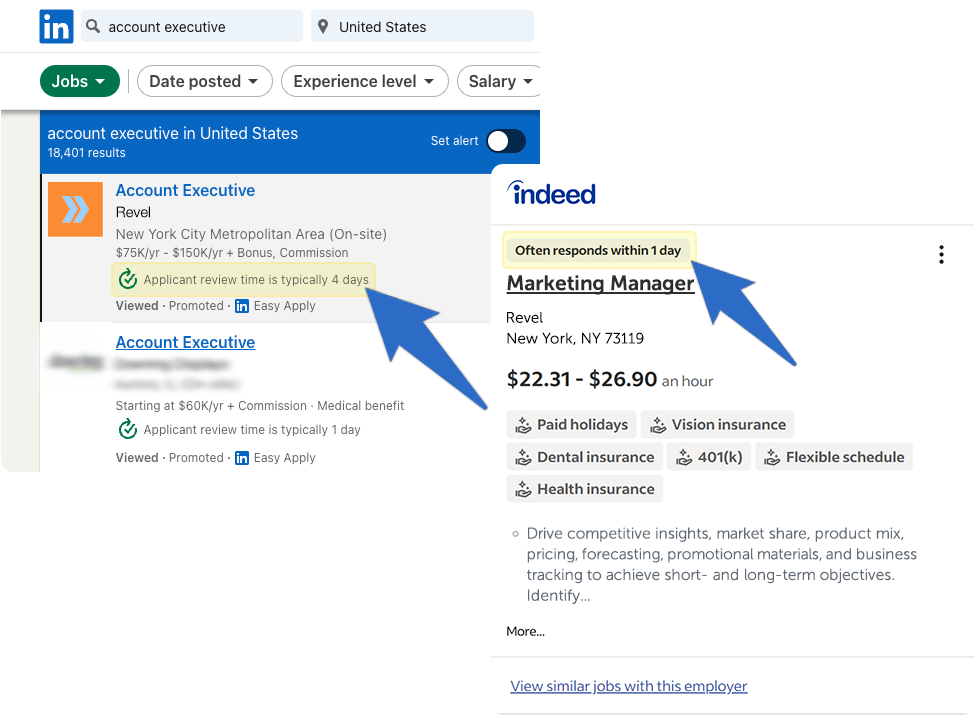Click the review time icon for Revel job

[x=128, y=279]
